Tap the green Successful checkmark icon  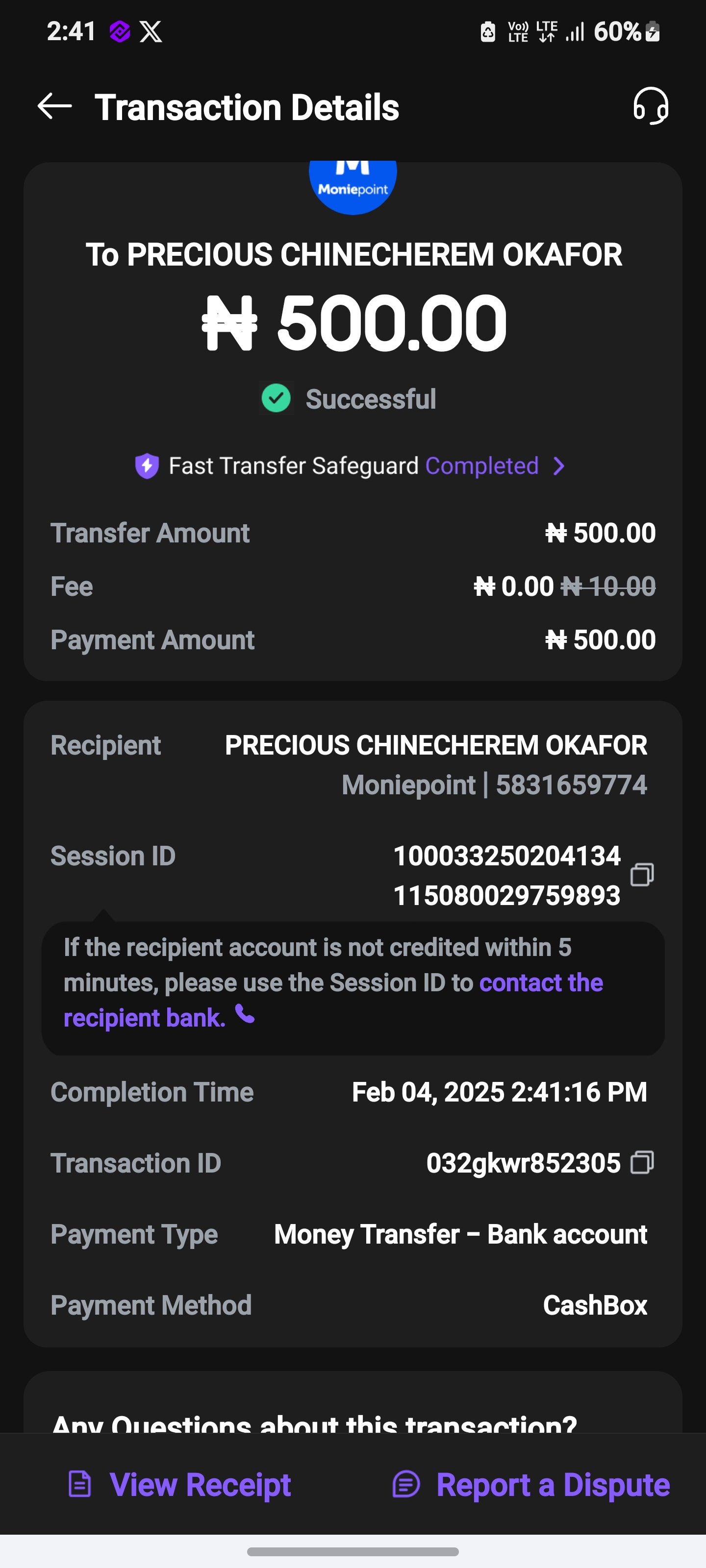coord(276,399)
